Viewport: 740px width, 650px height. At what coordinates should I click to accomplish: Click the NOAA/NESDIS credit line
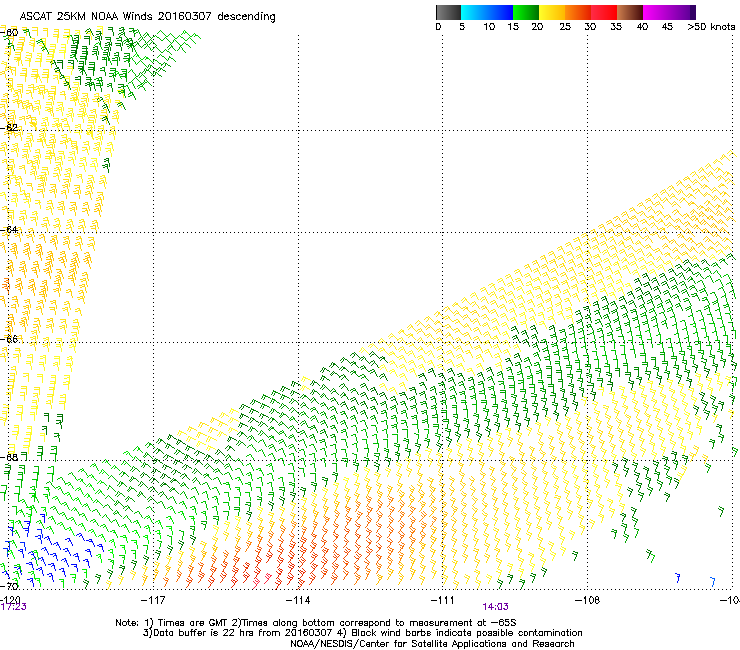[432, 644]
